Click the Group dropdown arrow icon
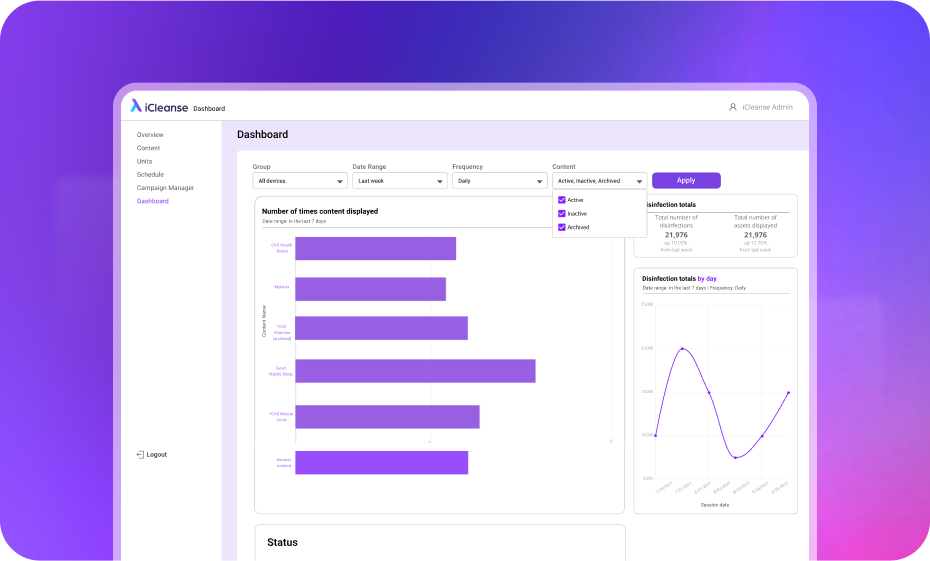 [339, 182]
